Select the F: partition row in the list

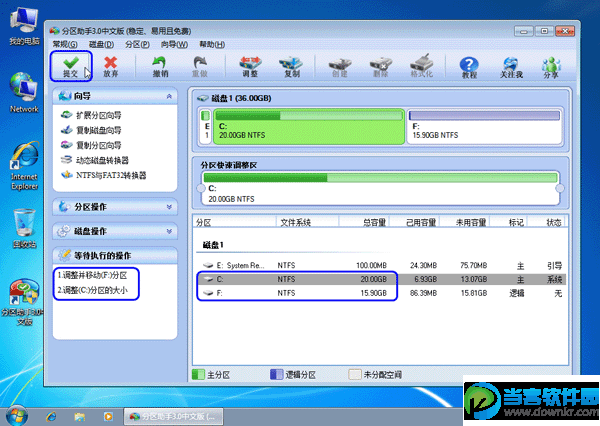[382, 293]
